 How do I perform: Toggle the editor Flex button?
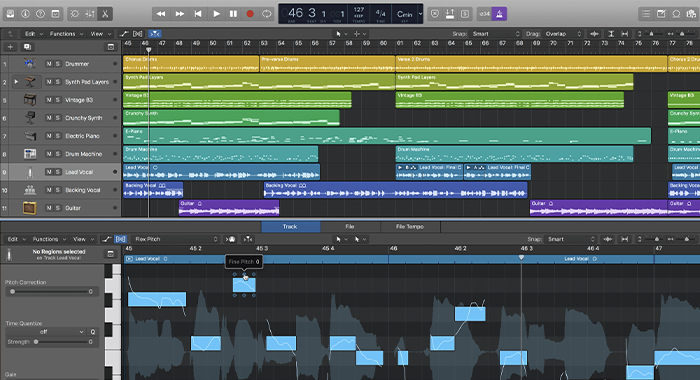click(121, 239)
